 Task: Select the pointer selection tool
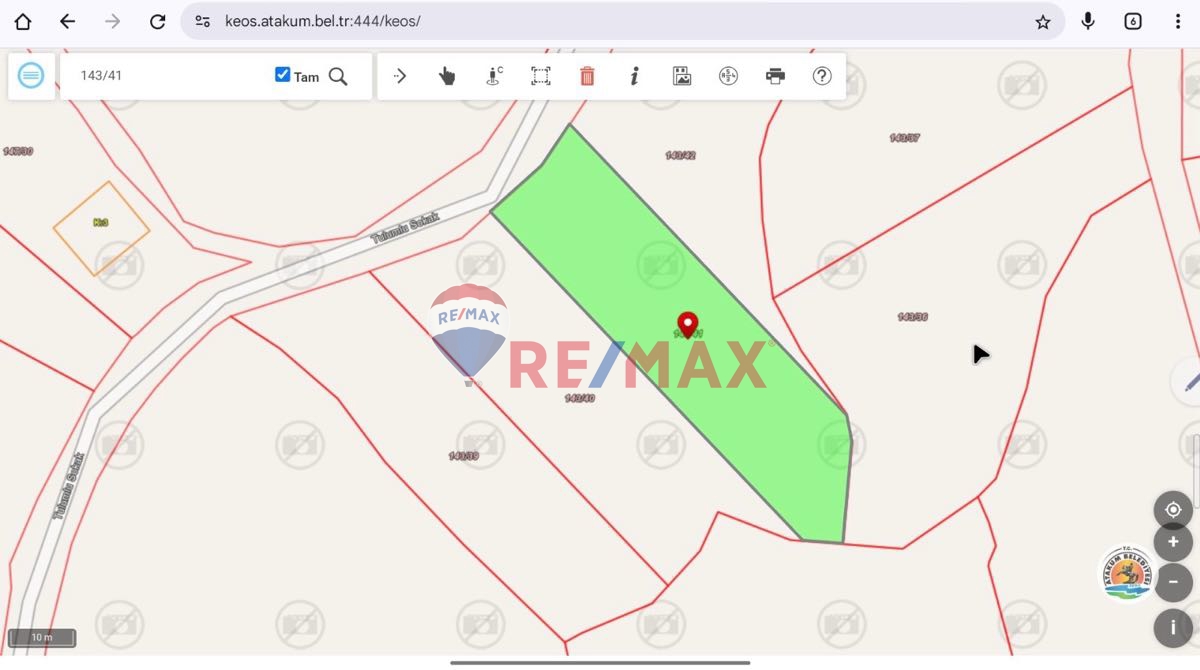(x=446, y=75)
